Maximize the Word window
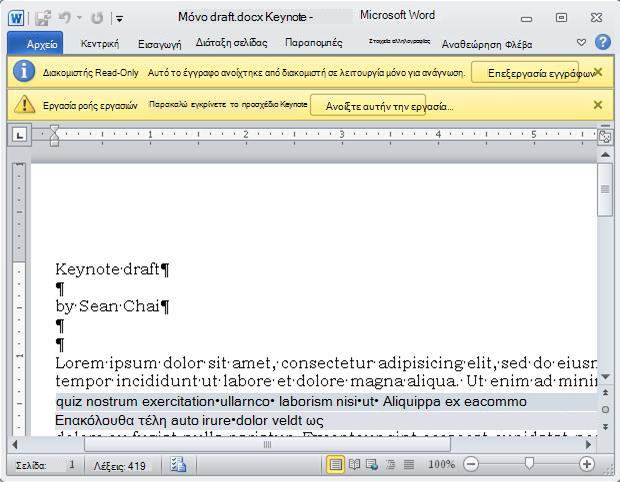The height and width of the screenshot is (482, 620). [x=561, y=17]
